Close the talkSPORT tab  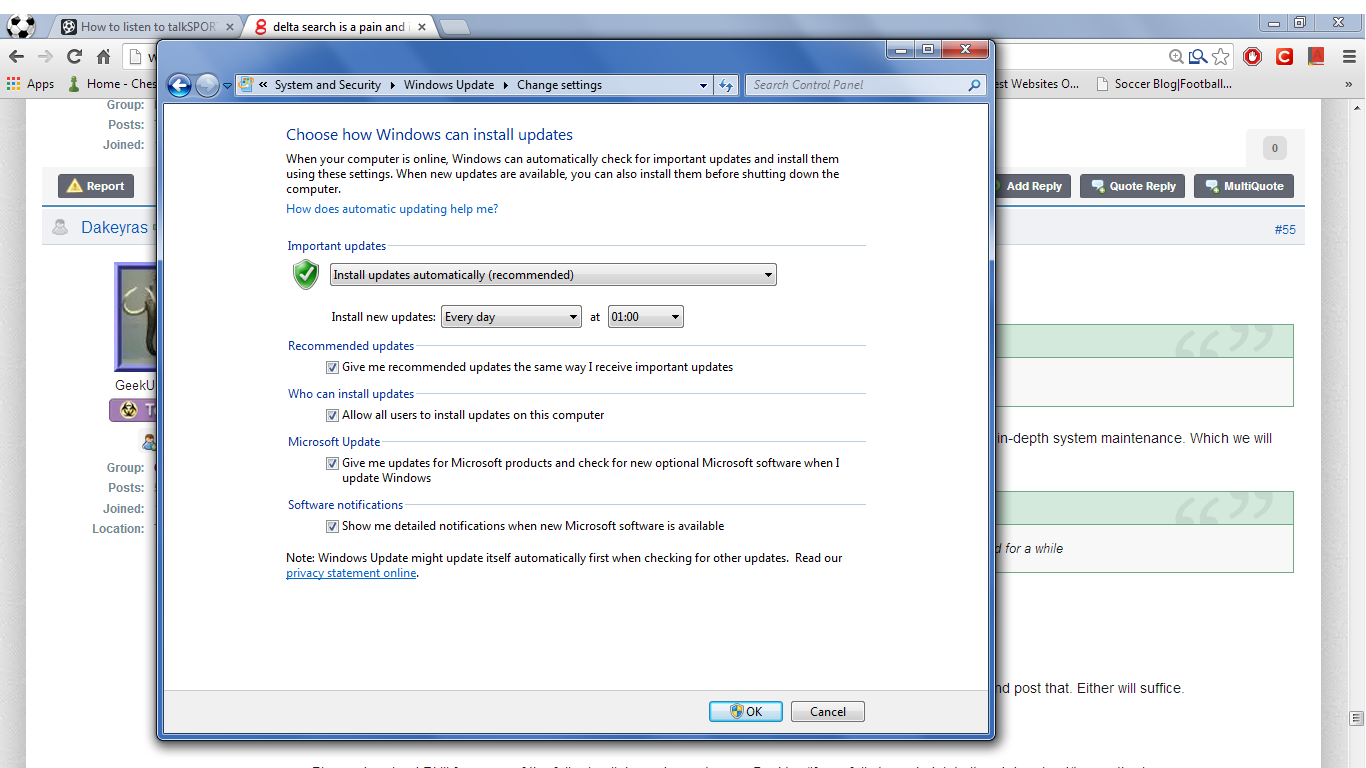click(228, 27)
